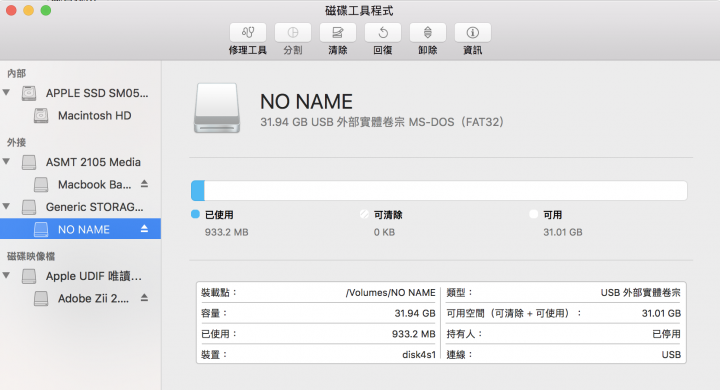
Task: Select the 清除 erase toolbar icon
Action: coord(338,33)
